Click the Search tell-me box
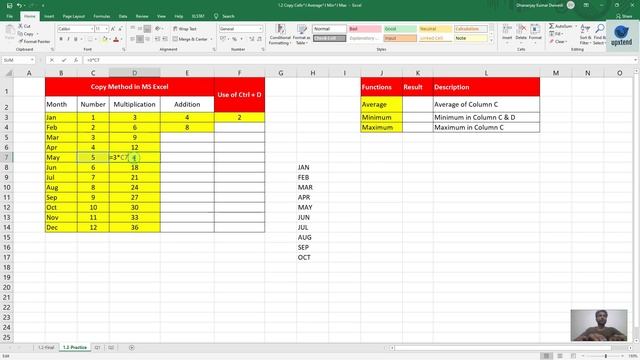The width and height of the screenshot is (640, 360). 224,16
